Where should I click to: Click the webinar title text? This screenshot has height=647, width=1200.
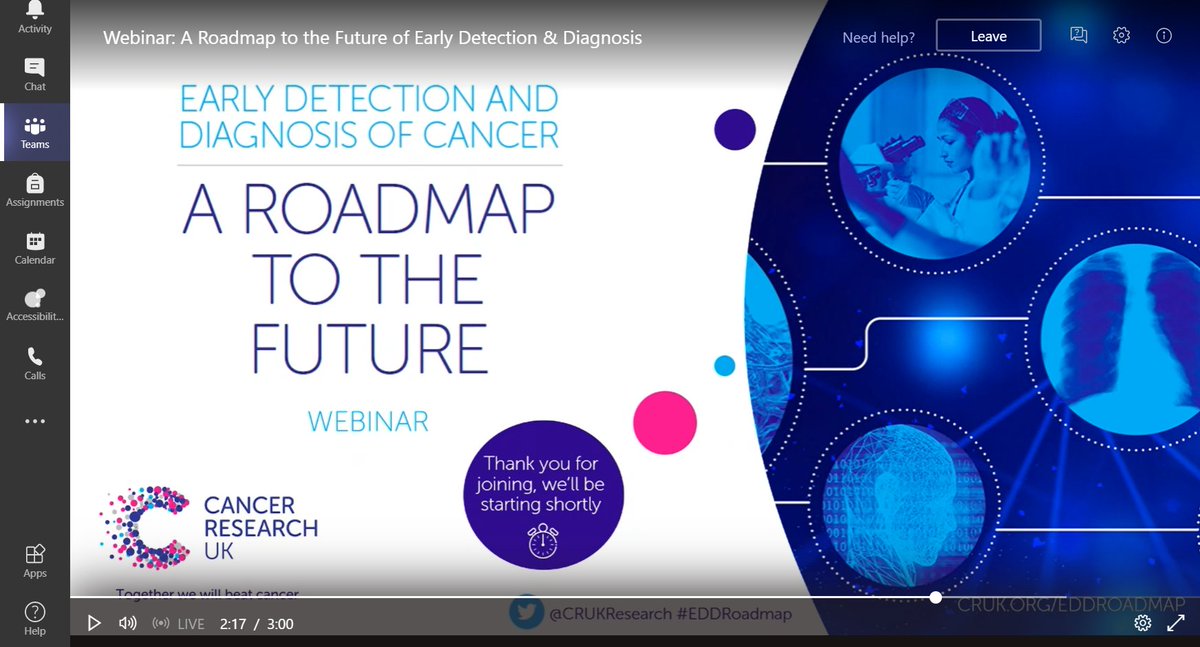(373, 38)
